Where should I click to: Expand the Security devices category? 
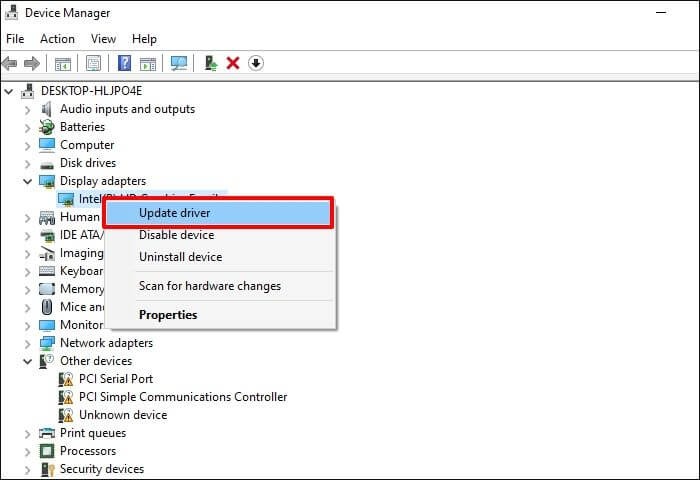28,469
